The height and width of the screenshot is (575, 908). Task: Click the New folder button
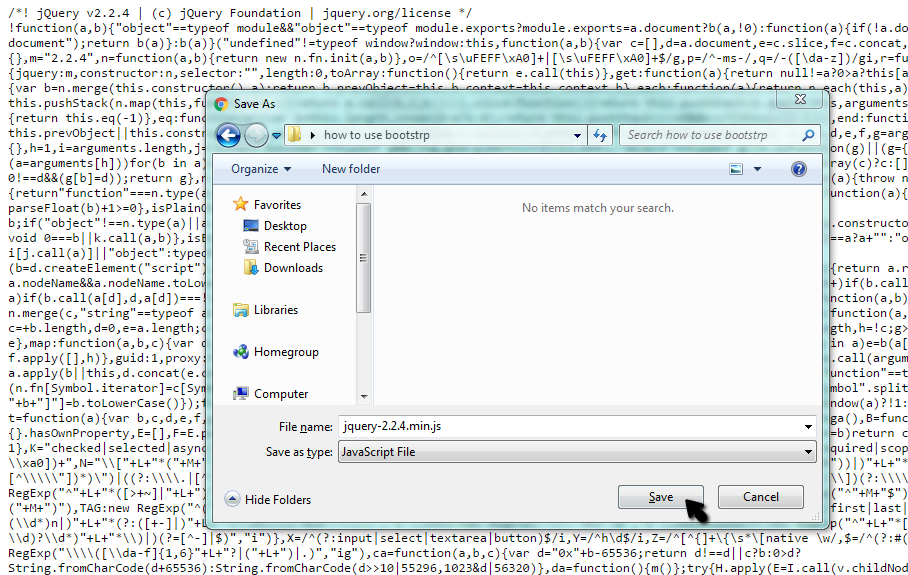[351, 169]
